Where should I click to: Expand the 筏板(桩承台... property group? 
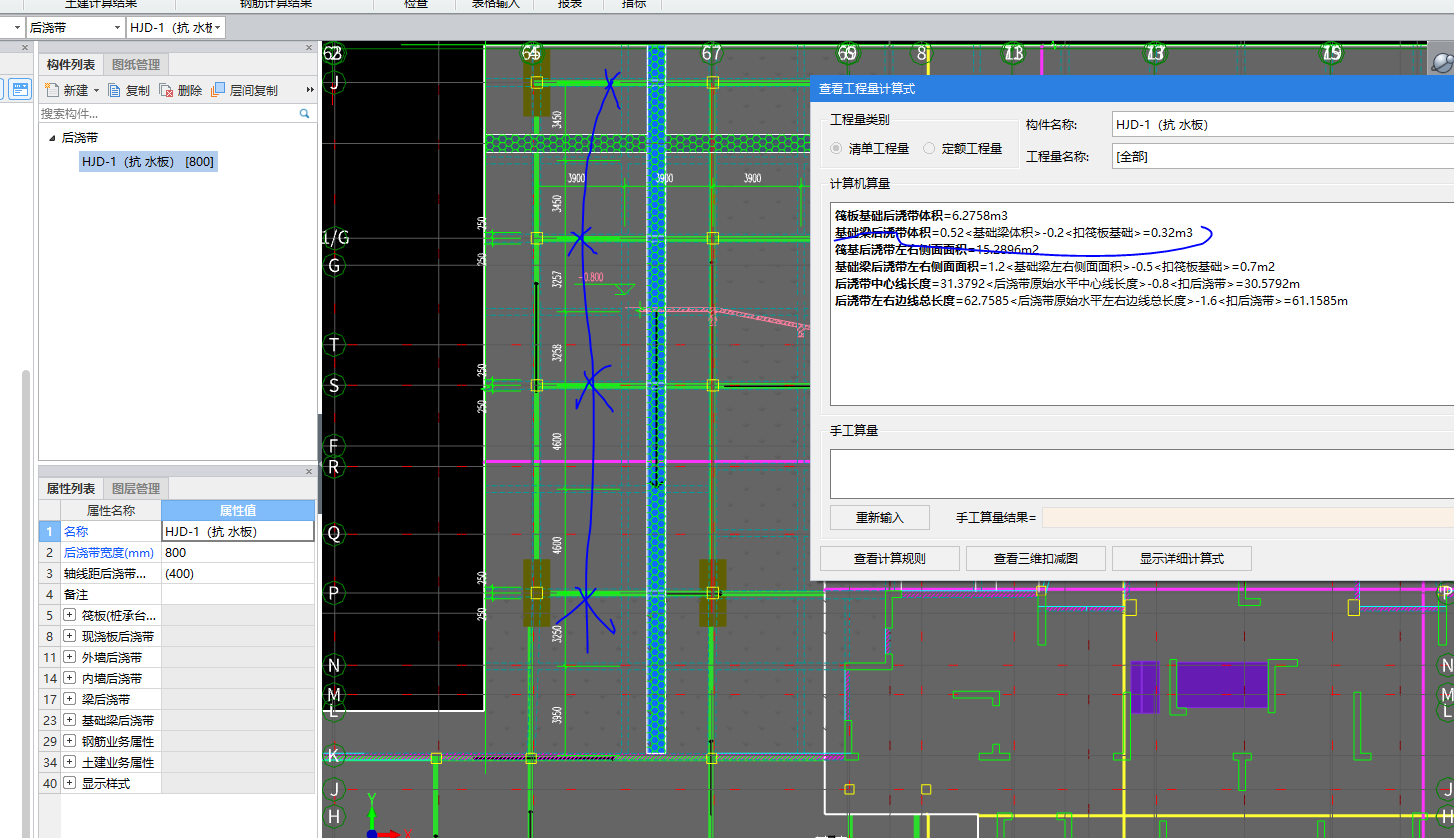pos(70,615)
